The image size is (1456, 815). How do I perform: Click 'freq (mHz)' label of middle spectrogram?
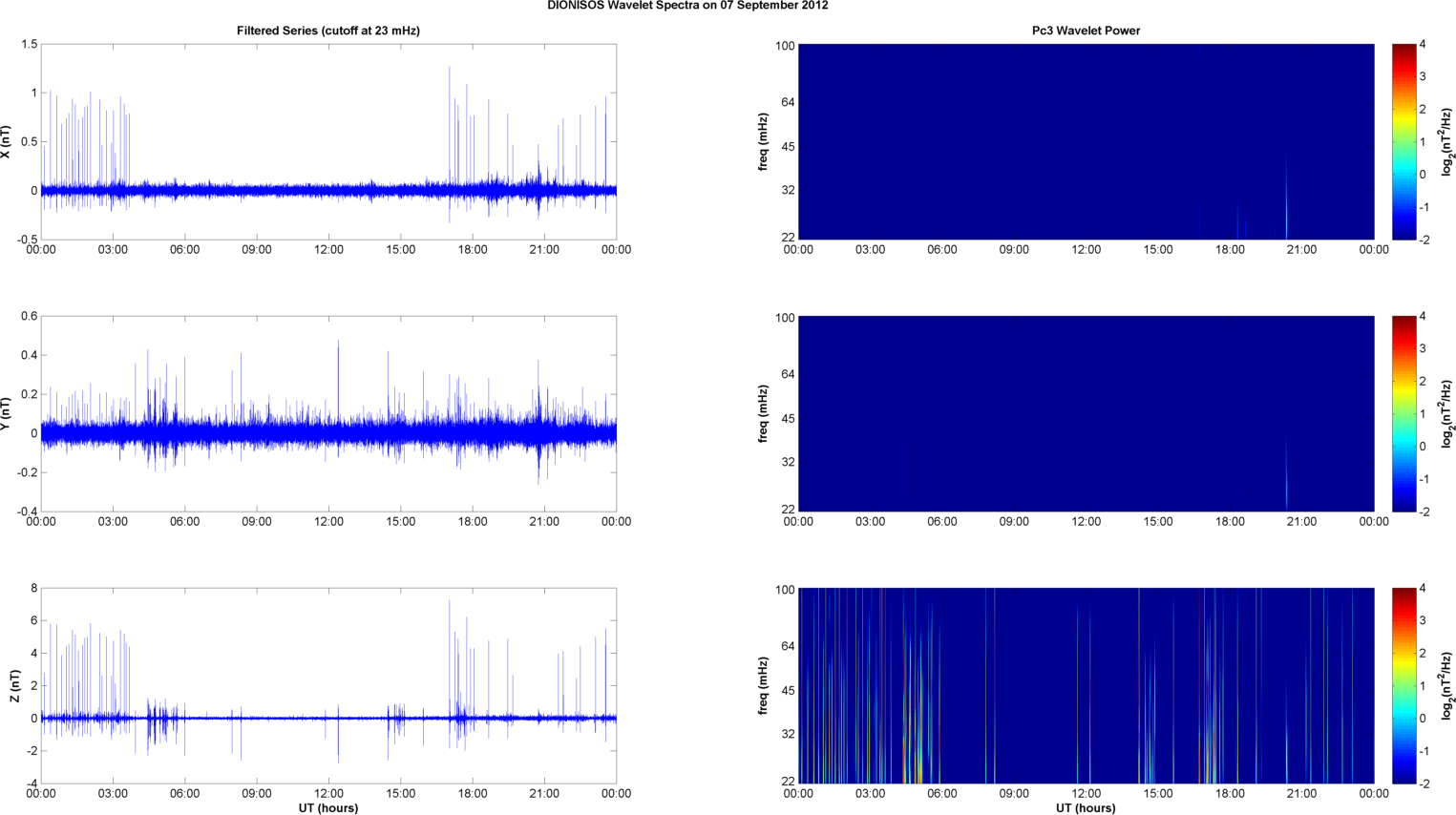(764, 414)
